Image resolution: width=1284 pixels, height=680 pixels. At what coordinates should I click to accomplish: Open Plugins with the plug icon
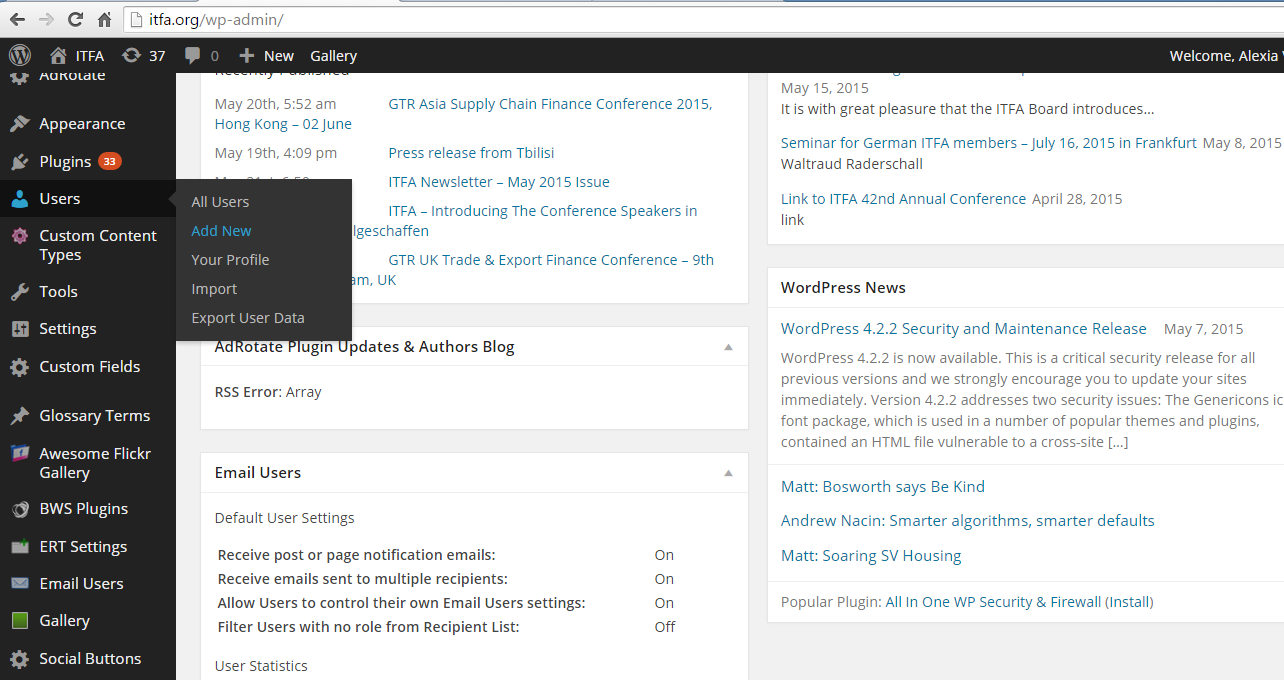[20, 162]
